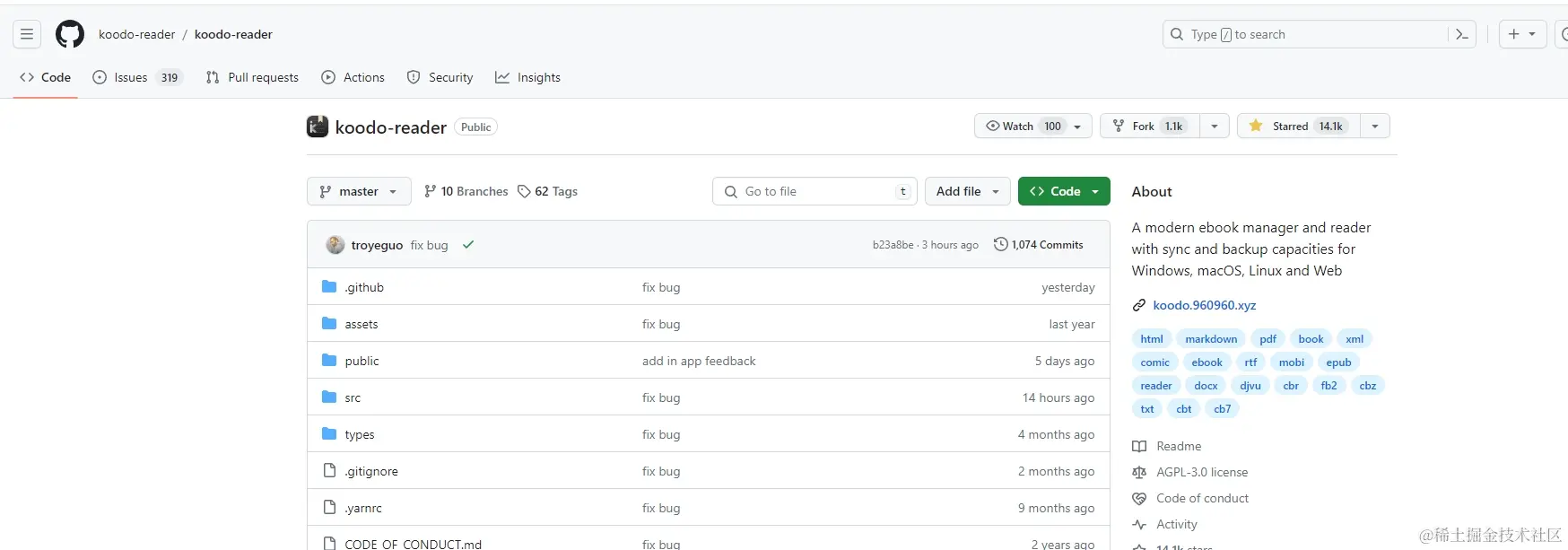1568x550 pixels.
Task: Click the Go to file field
Action: [x=814, y=191]
